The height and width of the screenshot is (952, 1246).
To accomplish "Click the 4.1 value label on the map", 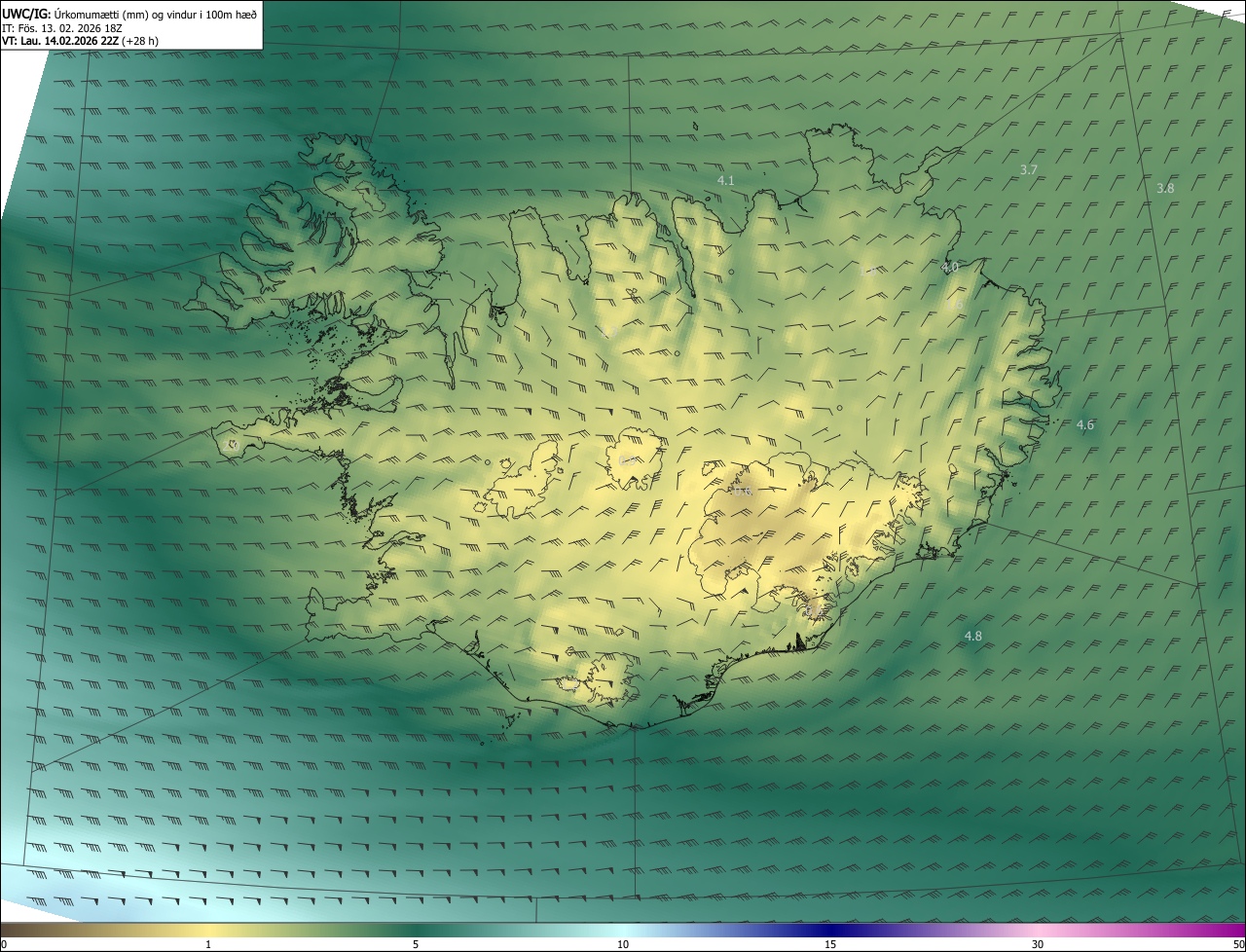I will [x=725, y=180].
